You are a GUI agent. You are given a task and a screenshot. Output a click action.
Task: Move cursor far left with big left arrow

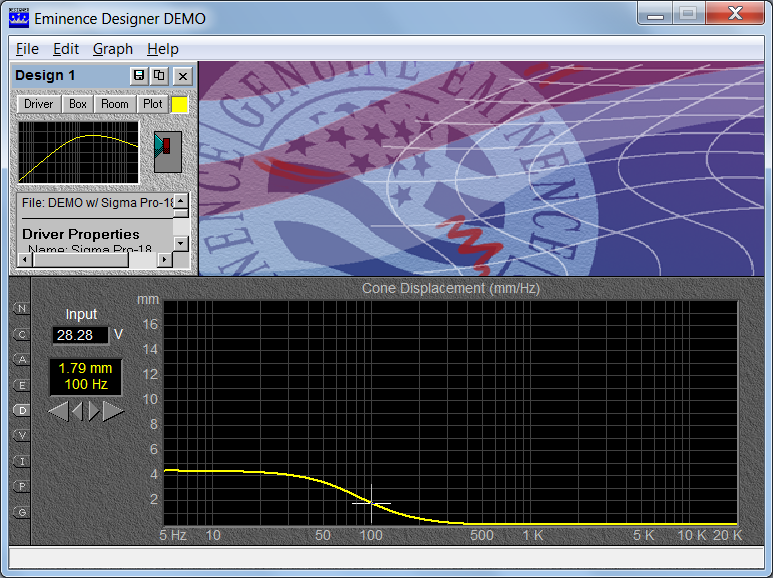pyautogui.click(x=58, y=411)
